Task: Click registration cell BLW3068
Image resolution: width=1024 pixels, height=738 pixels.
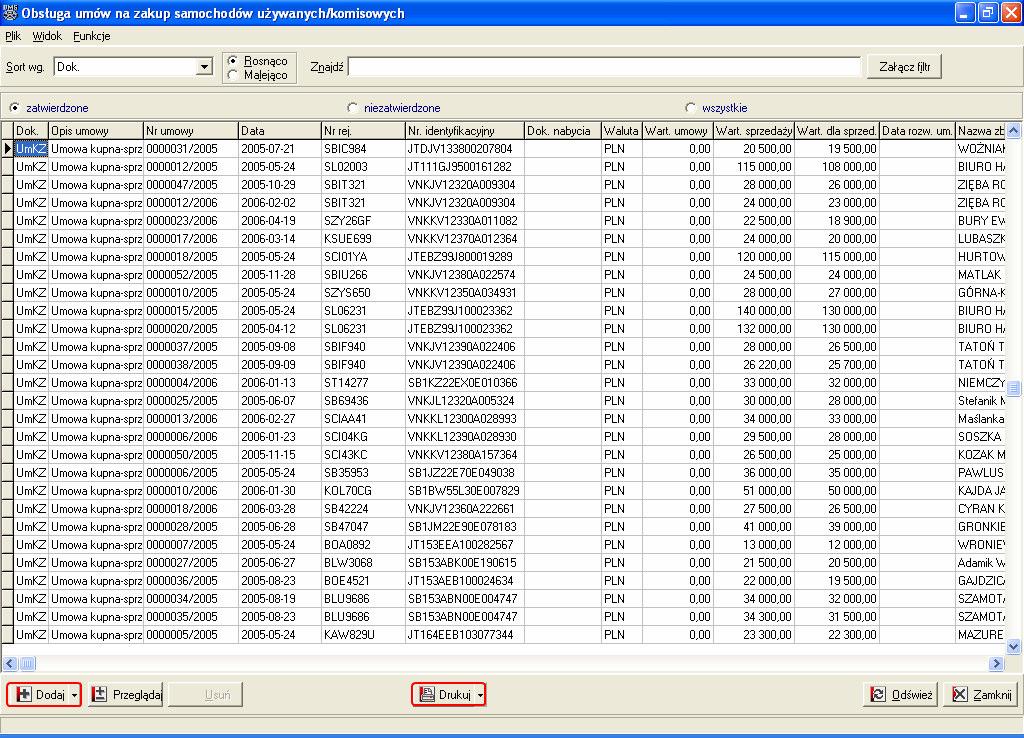Action: click(364, 563)
